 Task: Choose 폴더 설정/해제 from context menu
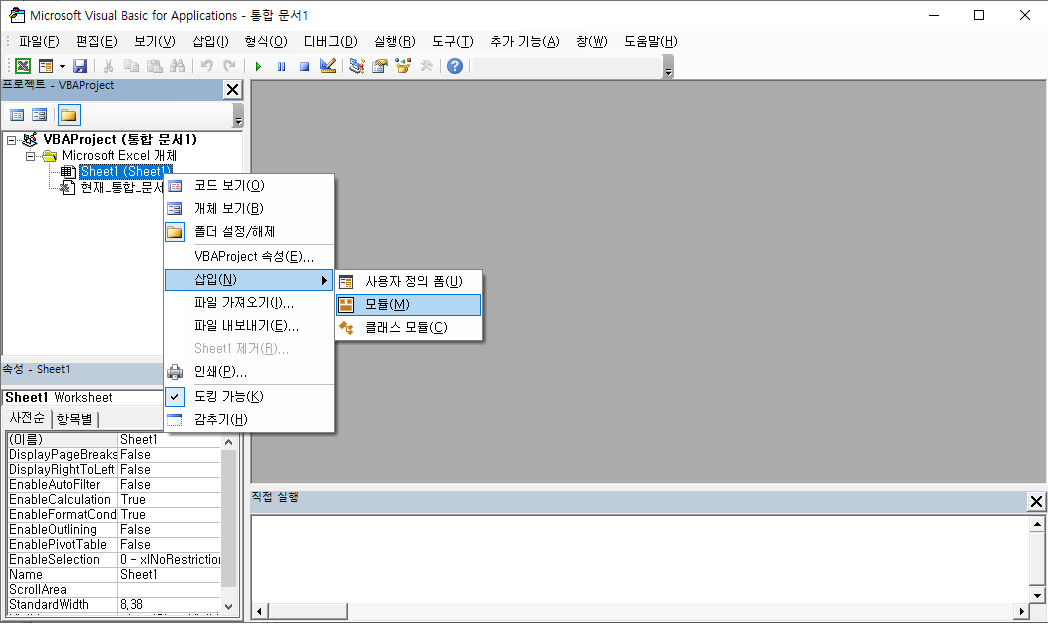pos(249,232)
